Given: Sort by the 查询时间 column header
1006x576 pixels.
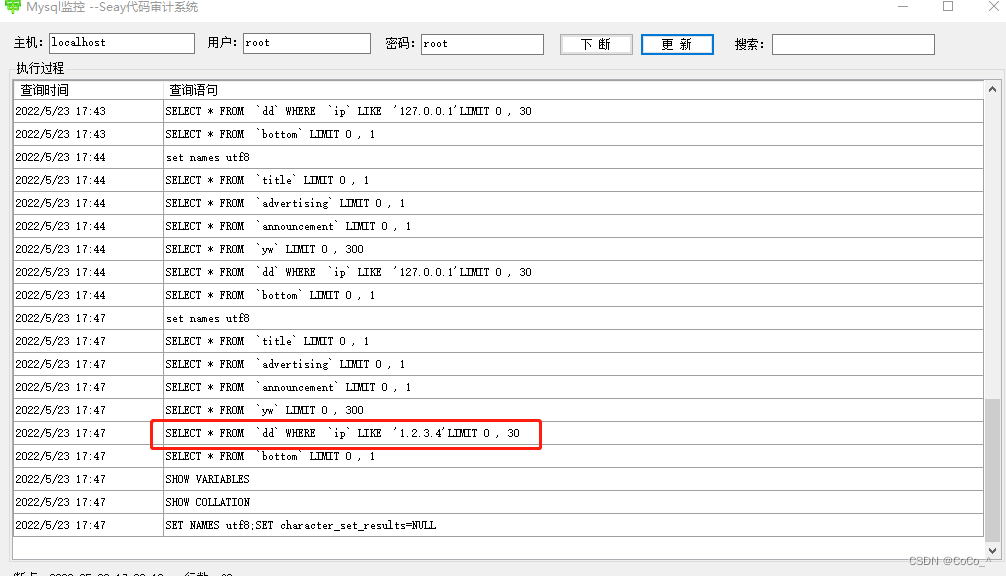Looking at the screenshot, I should click(89, 90).
